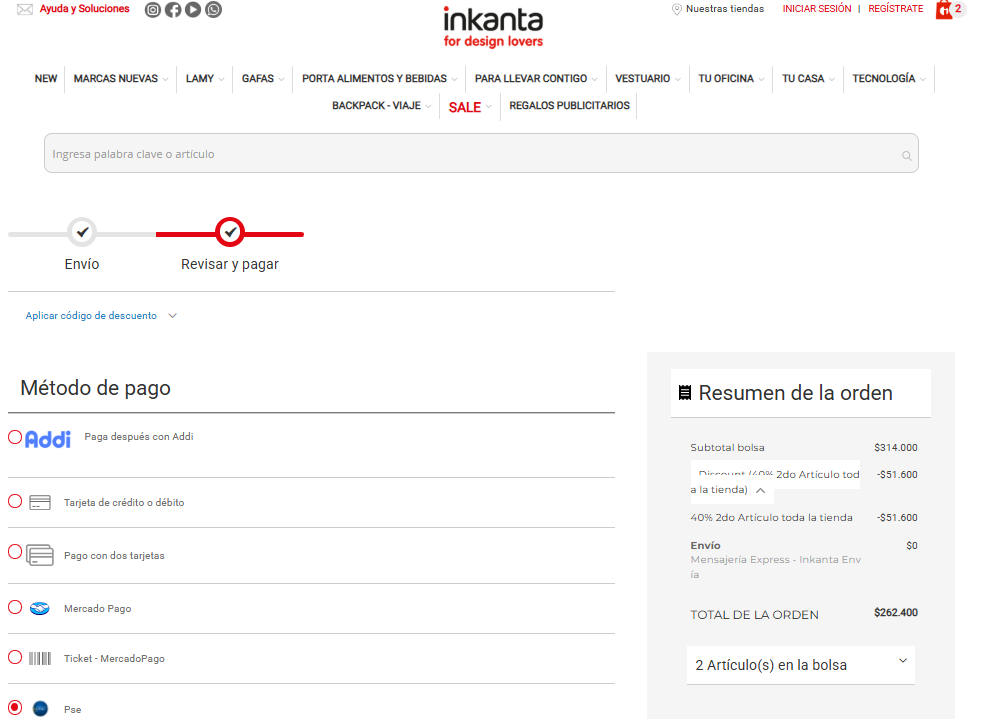Open the NEW menu item

tap(46, 78)
